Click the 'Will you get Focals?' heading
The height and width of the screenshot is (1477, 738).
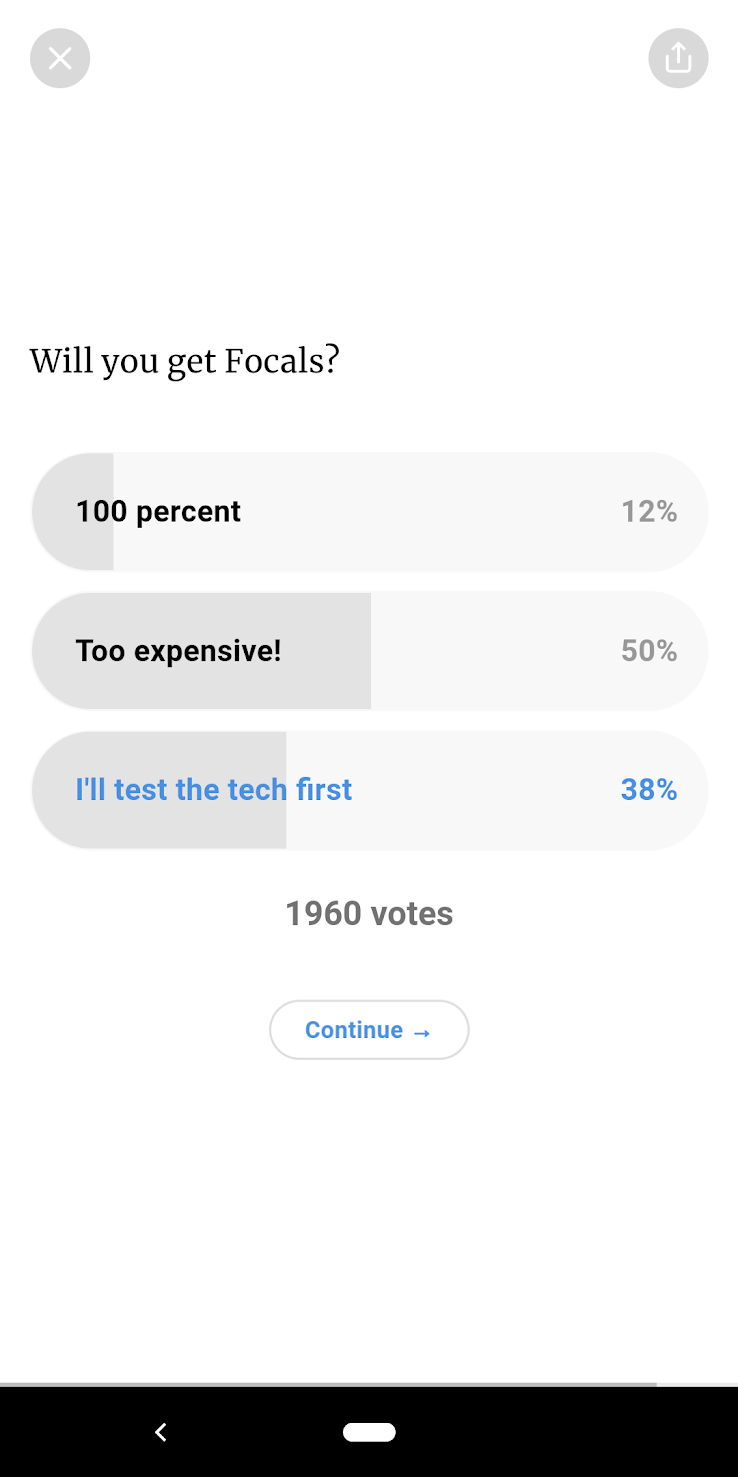(x=185, y=361)
